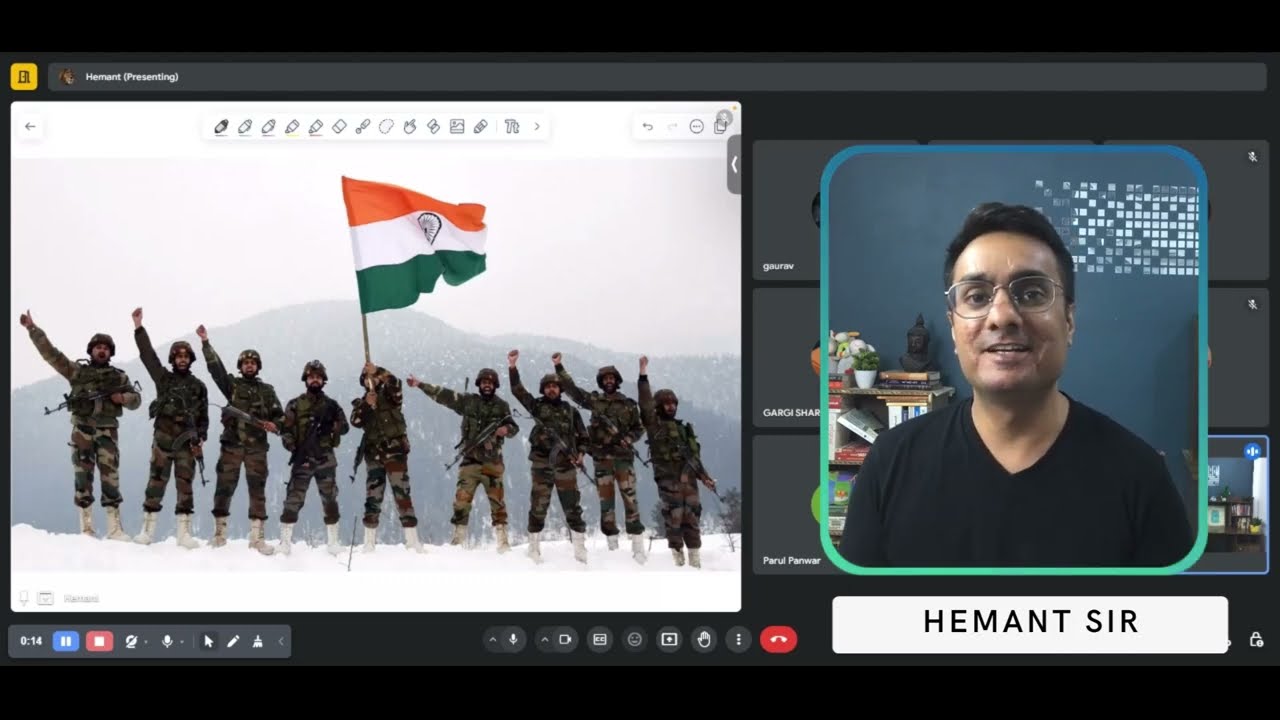The height and width of the screenshot is (720, 1280).
Task: Open meeting more options menu
Action: (738, 640)
